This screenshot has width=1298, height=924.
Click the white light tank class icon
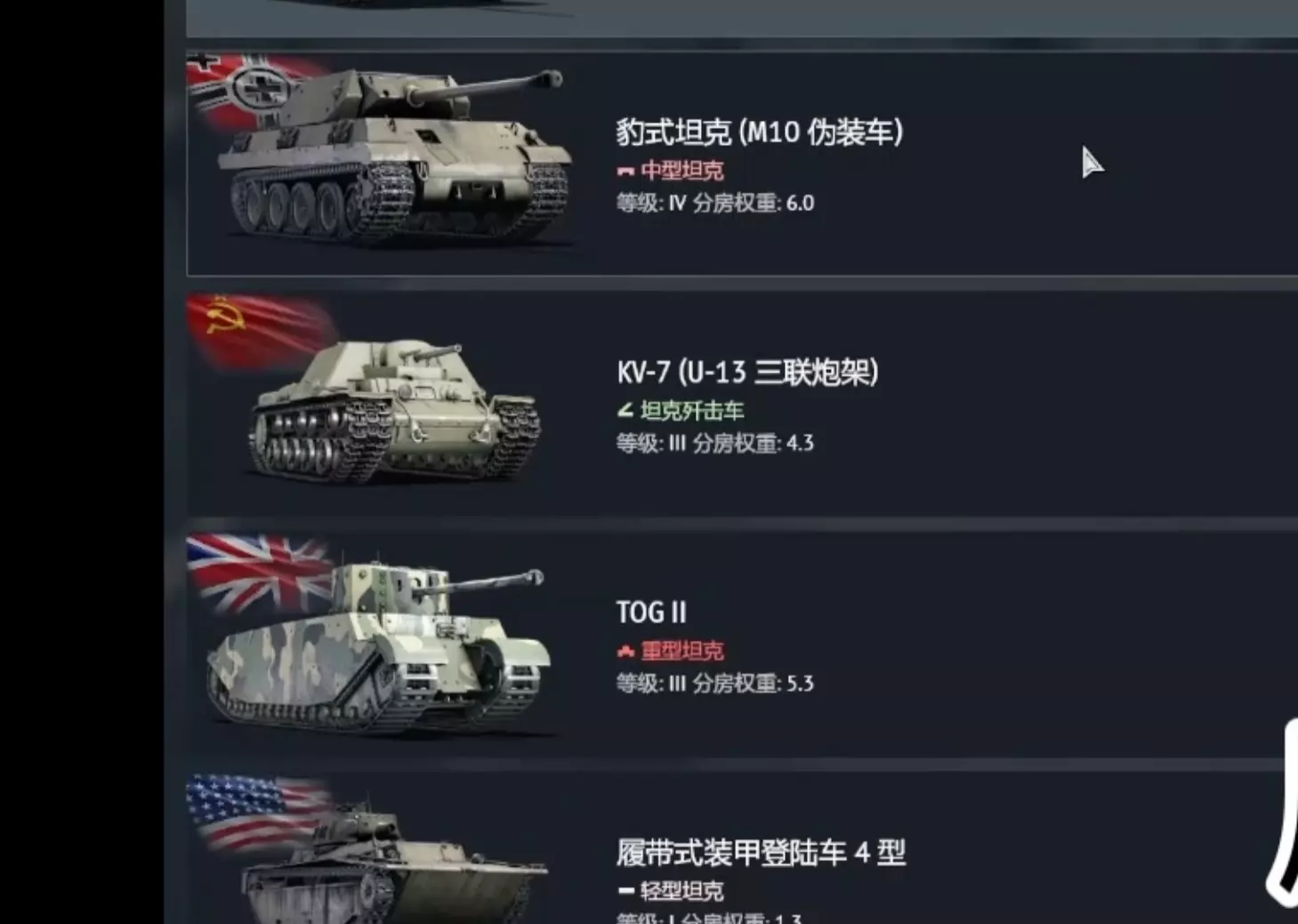tap(625, 890)
